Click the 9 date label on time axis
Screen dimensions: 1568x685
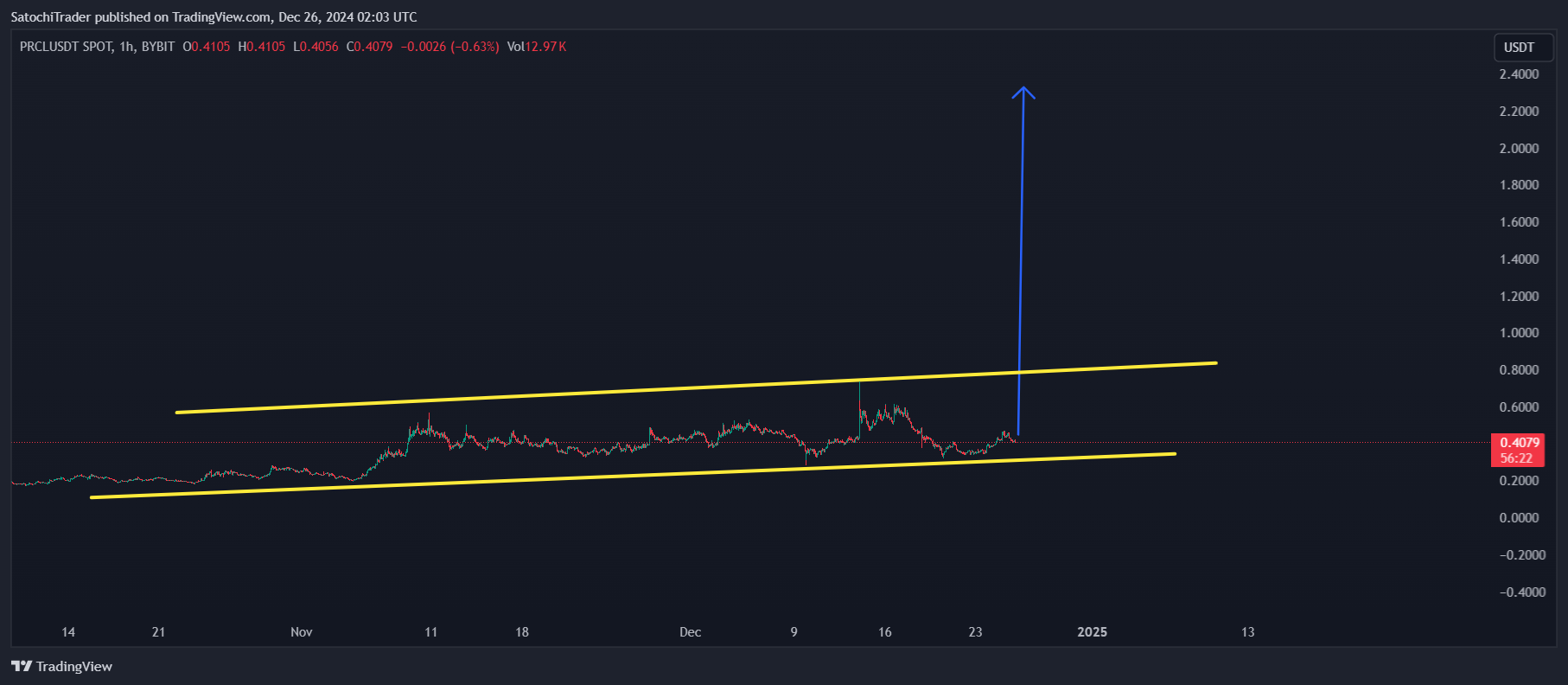point(794,632)
